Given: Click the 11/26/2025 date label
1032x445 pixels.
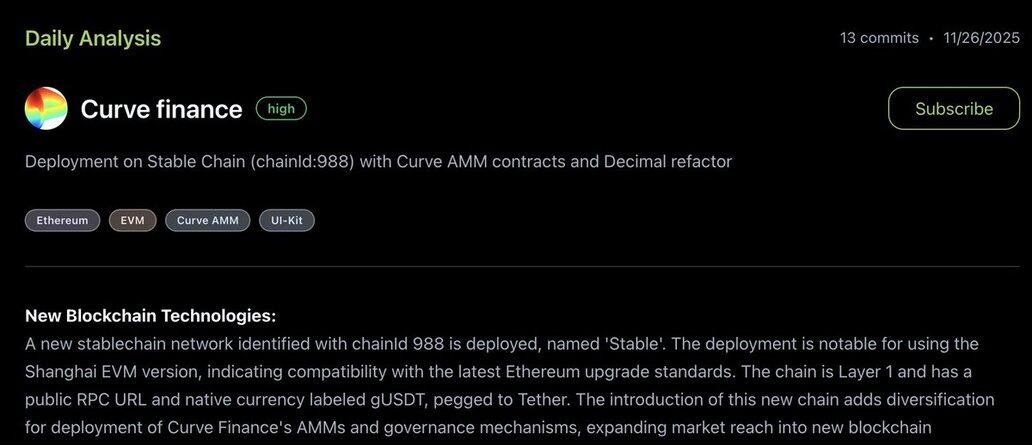Looking at the screenshot, I should click(981, 38).
